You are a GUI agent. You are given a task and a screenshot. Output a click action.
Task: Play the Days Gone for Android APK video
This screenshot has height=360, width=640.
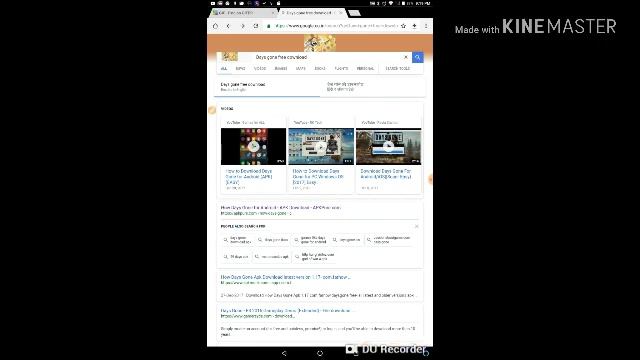point(253,147)
